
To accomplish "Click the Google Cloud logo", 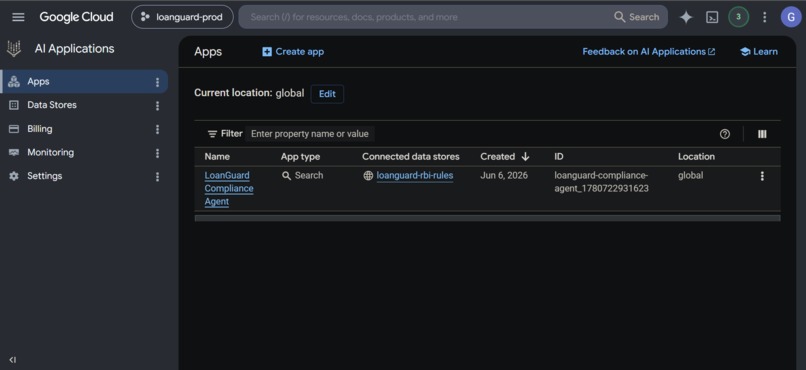I will pyautogui.click(x=76, y=17).
